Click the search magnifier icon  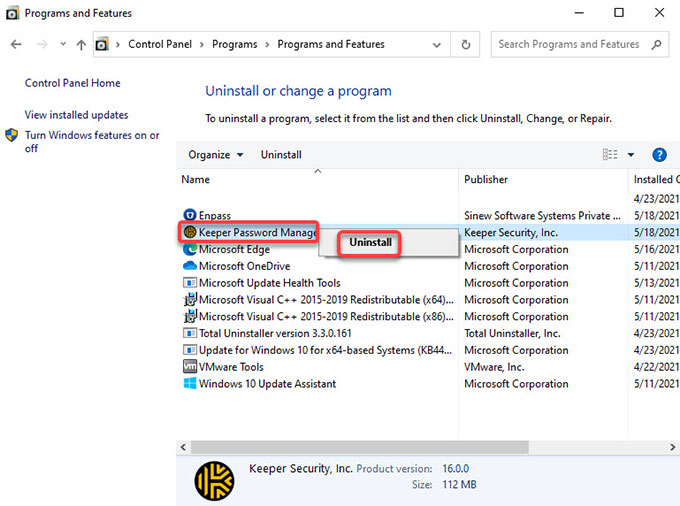(x=657, y=44)
